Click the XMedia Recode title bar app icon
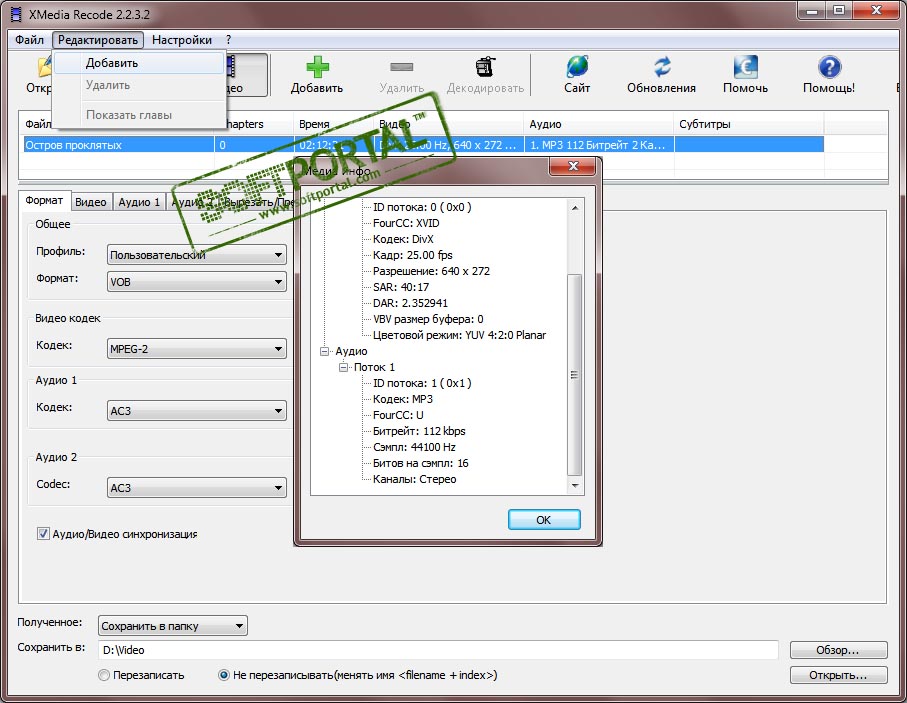Image resolution: width=907 pixels, height=703 pixels. coord(17,14)
